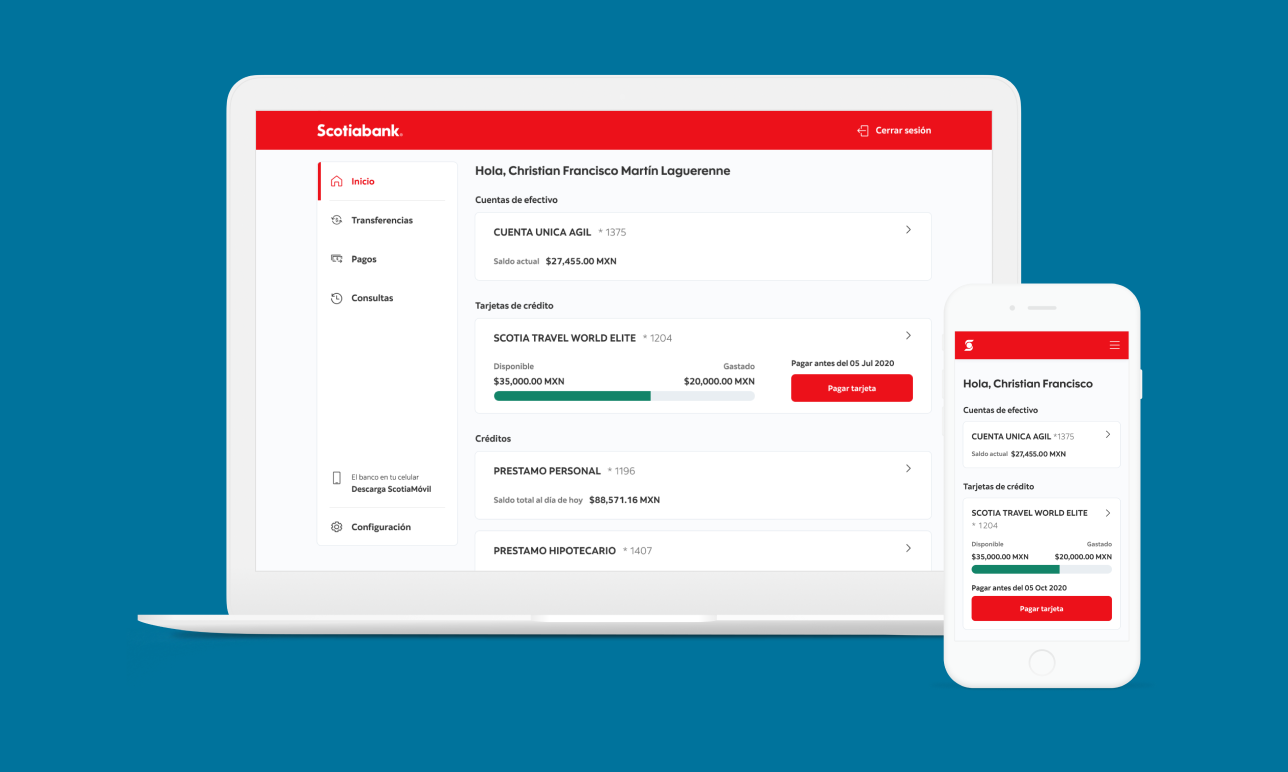1288x772 pixels.
Task: Expand SCOTIA TRAVEL WORLD ELITE chevron on laptop
Action: click(x=908, y=336)
